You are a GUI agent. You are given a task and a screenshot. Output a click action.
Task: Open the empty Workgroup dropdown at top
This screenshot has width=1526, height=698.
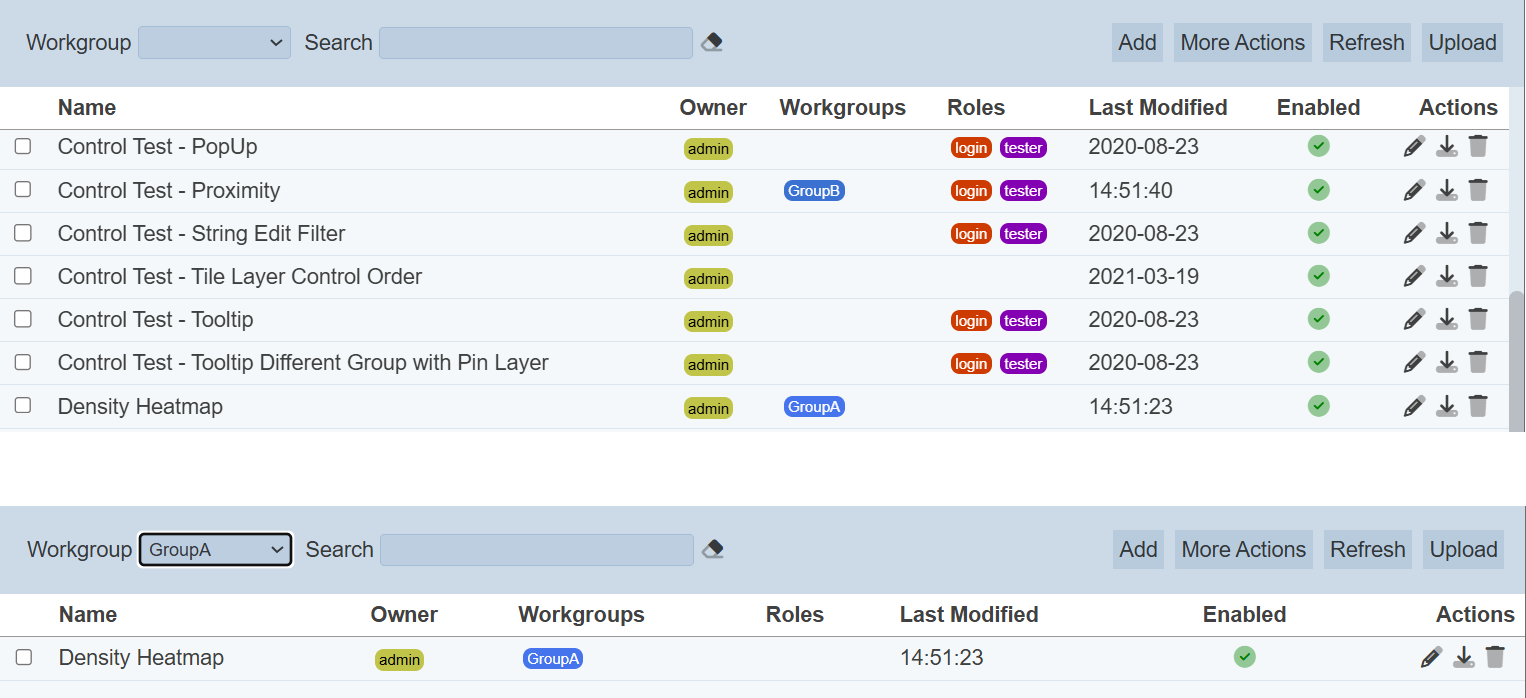[x=214, y=43]
